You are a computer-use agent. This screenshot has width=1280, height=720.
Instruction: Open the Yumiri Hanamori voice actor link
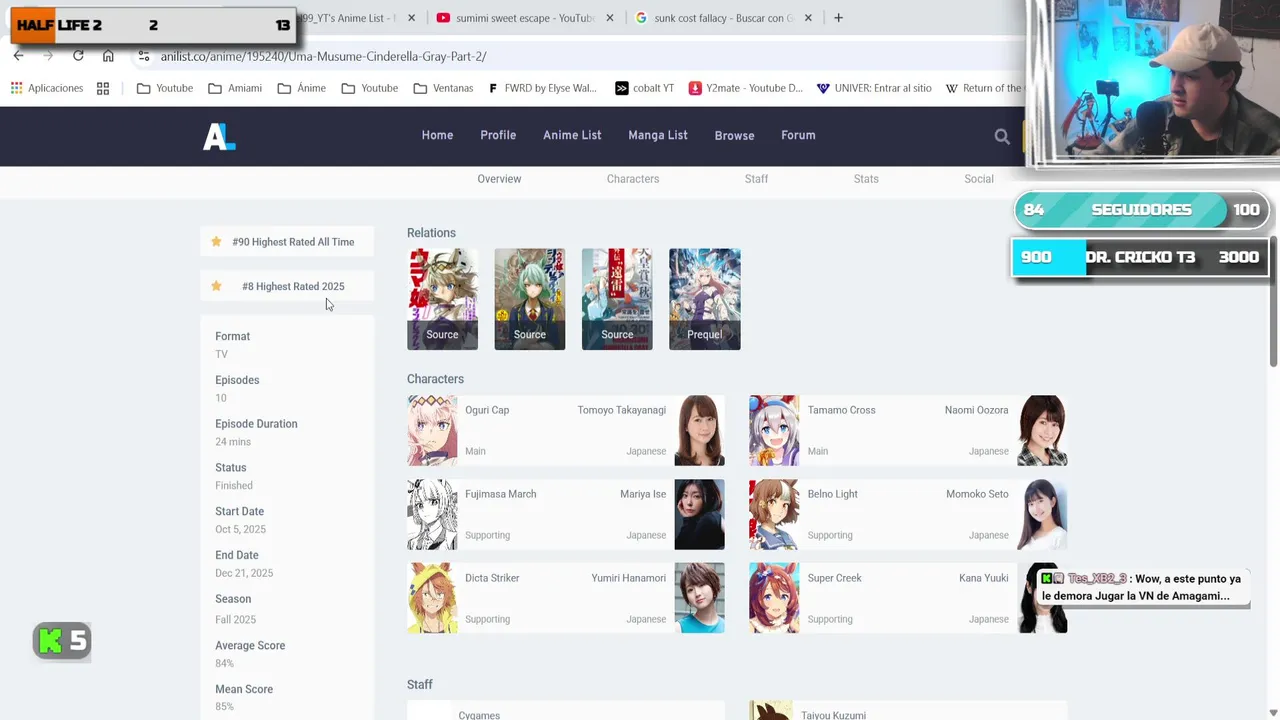[x=628, y=578]
